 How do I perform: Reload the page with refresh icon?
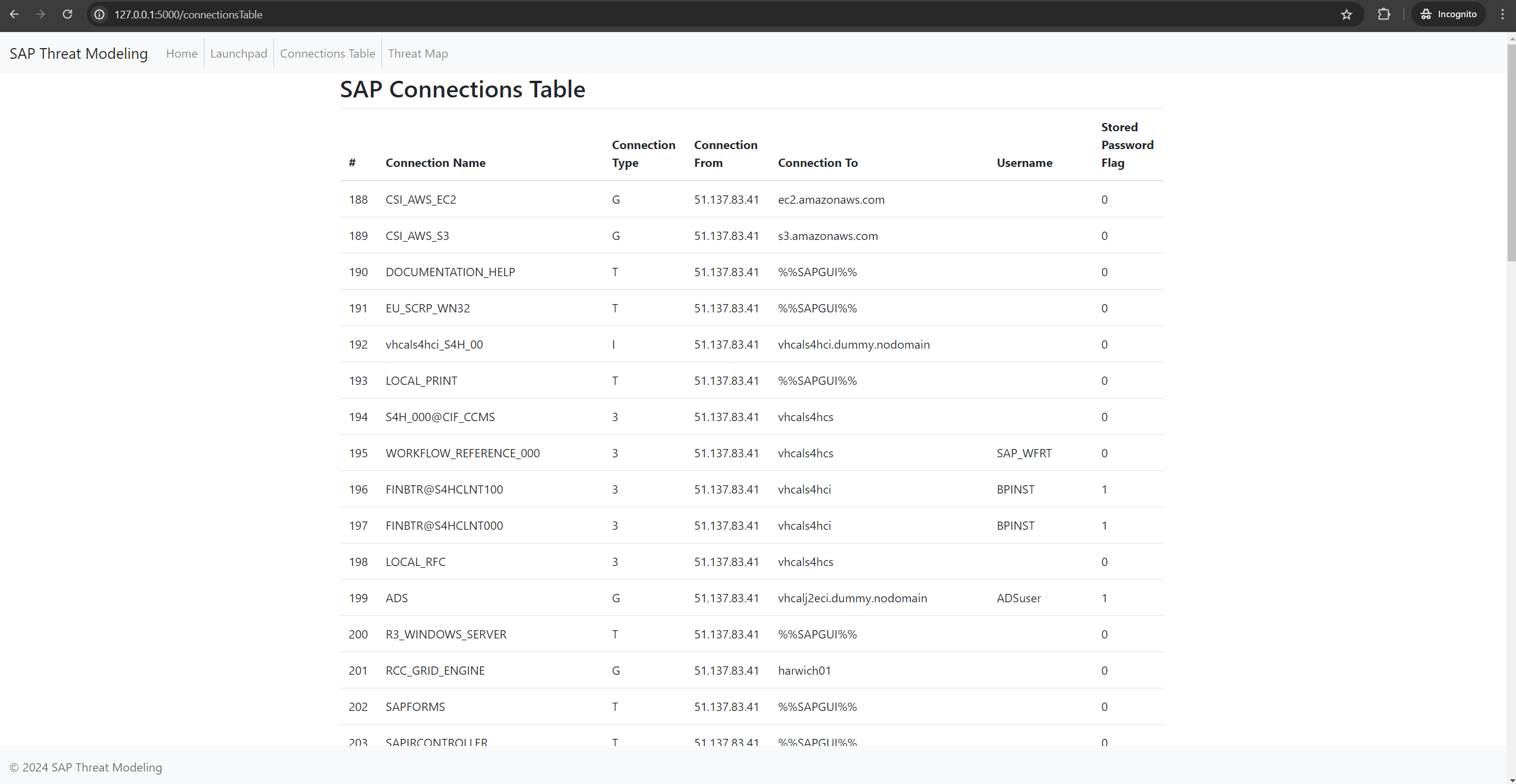[67, 14]
